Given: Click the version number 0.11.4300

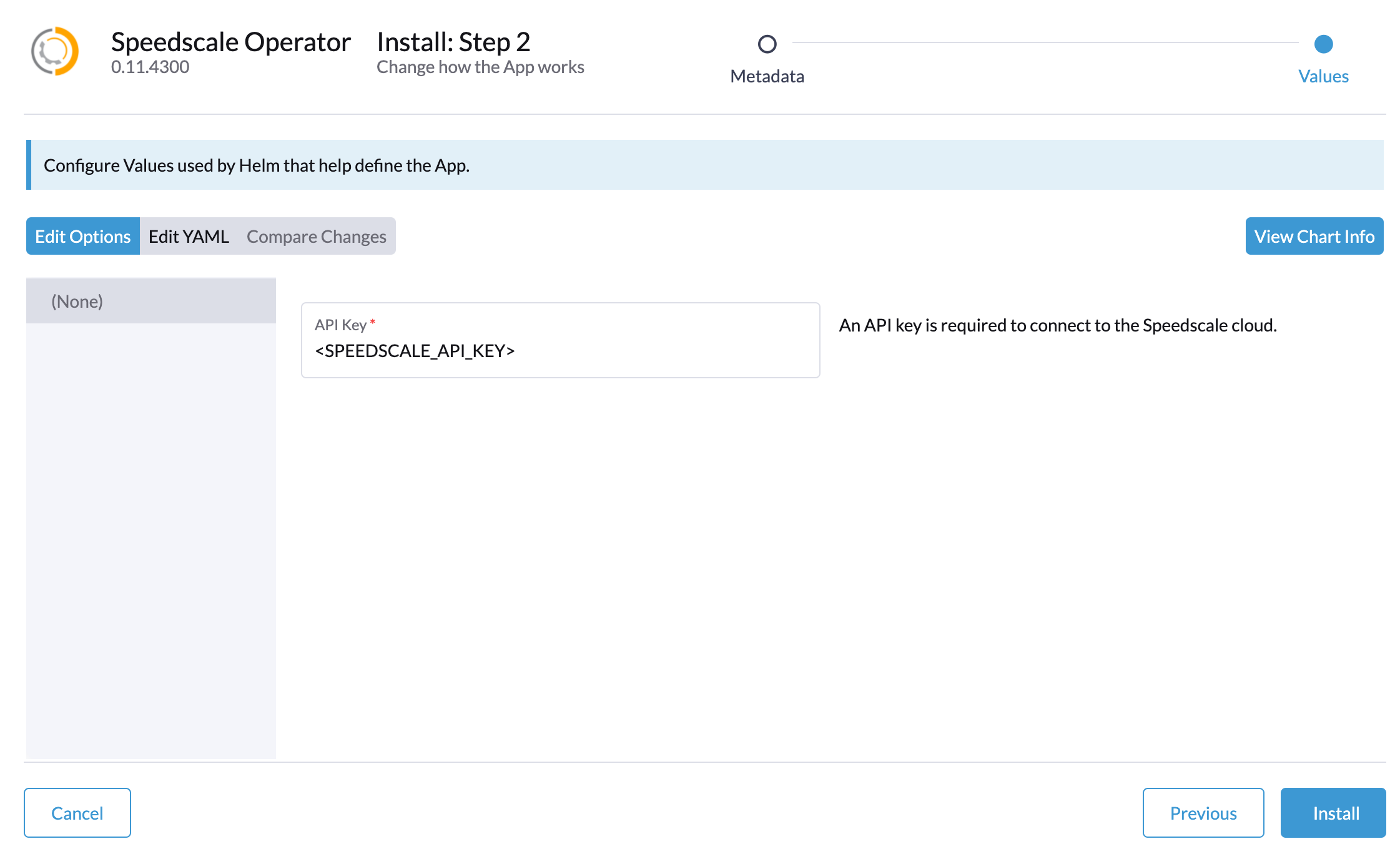Looking at the screenshot, I should click(150, 67).
